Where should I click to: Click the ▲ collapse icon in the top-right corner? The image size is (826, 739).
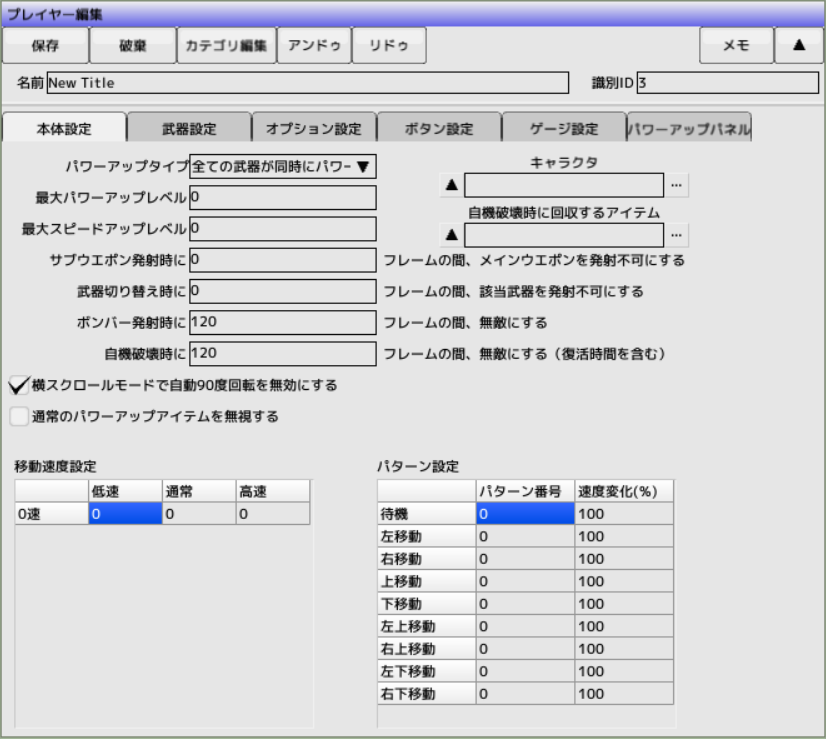click(798, 45)
